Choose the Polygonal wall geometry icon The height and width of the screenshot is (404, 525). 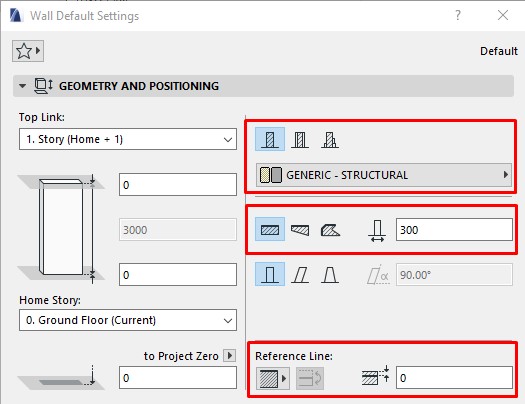(x=330, y=230)
